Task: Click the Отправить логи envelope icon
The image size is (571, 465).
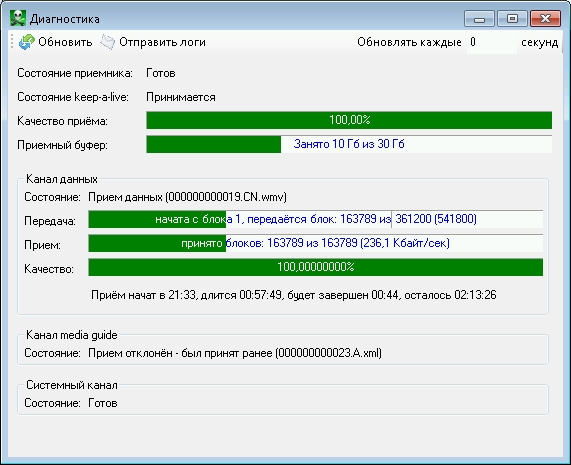Action: pos(107,42)
